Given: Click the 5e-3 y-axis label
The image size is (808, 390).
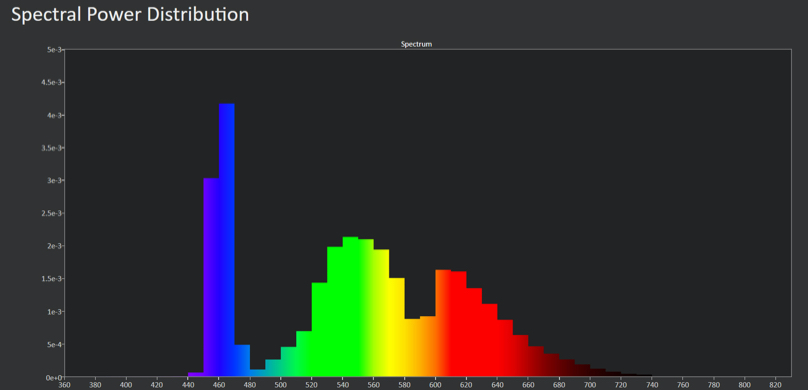Looking at the screenshot, I should (x=54, y=49).
